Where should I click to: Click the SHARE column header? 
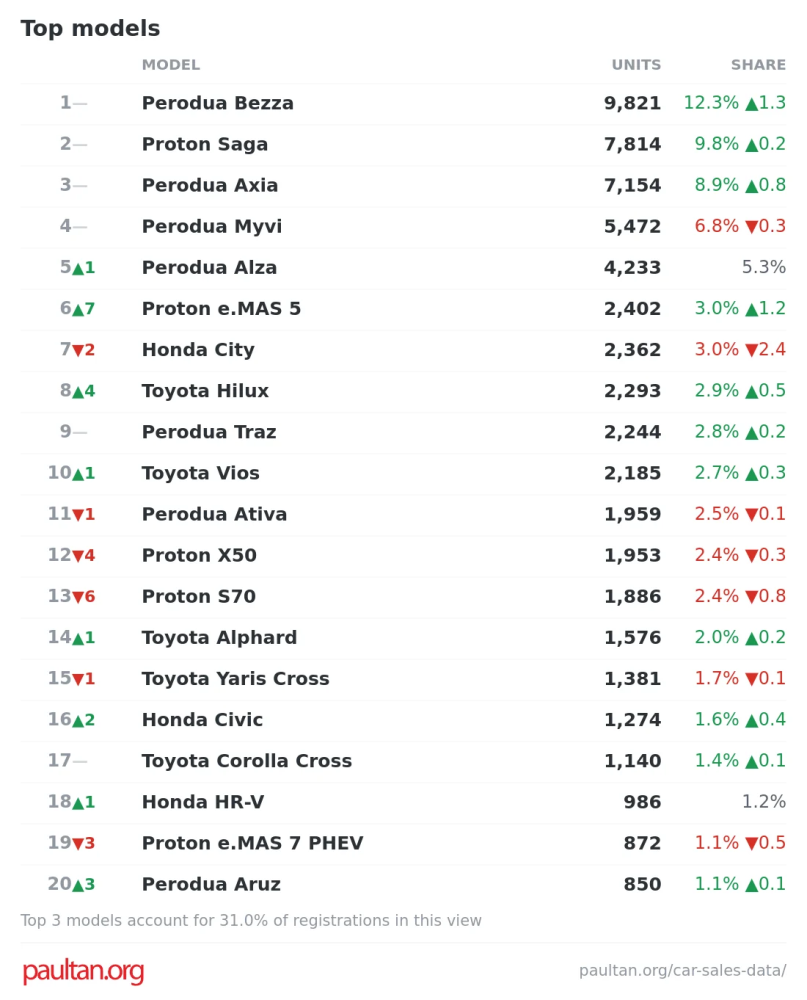[758, 65]
